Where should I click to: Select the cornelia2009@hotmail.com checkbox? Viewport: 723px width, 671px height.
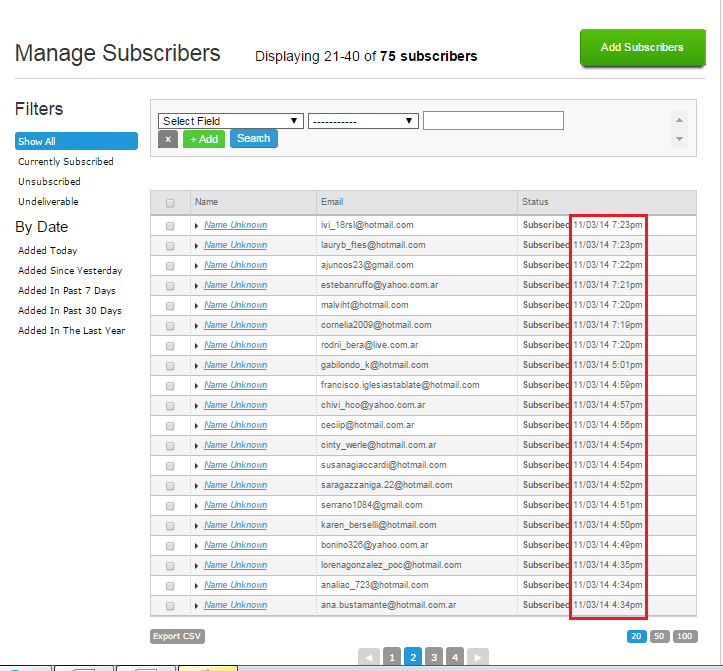tap(170, 326)
